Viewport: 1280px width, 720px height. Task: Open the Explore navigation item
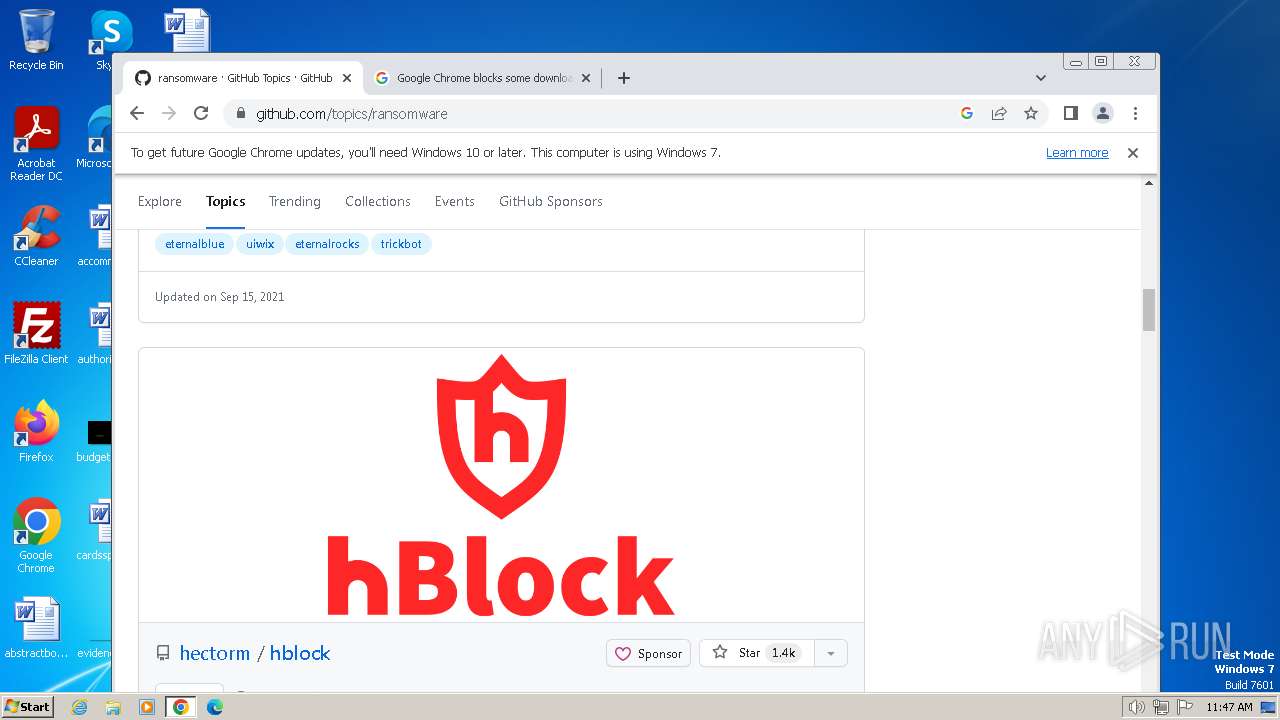coord(160,201)
